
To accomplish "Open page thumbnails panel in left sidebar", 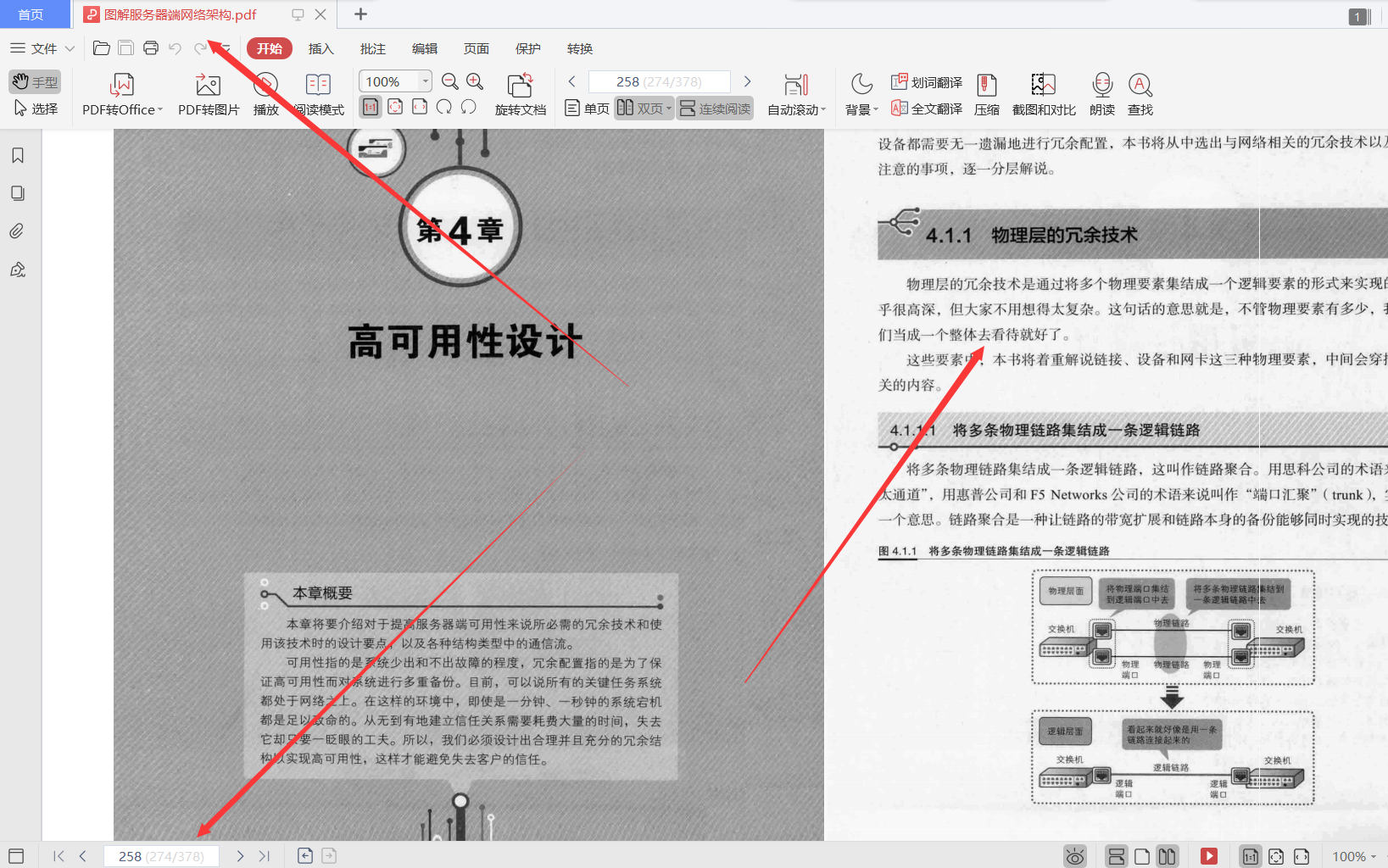I will (18, 193).
